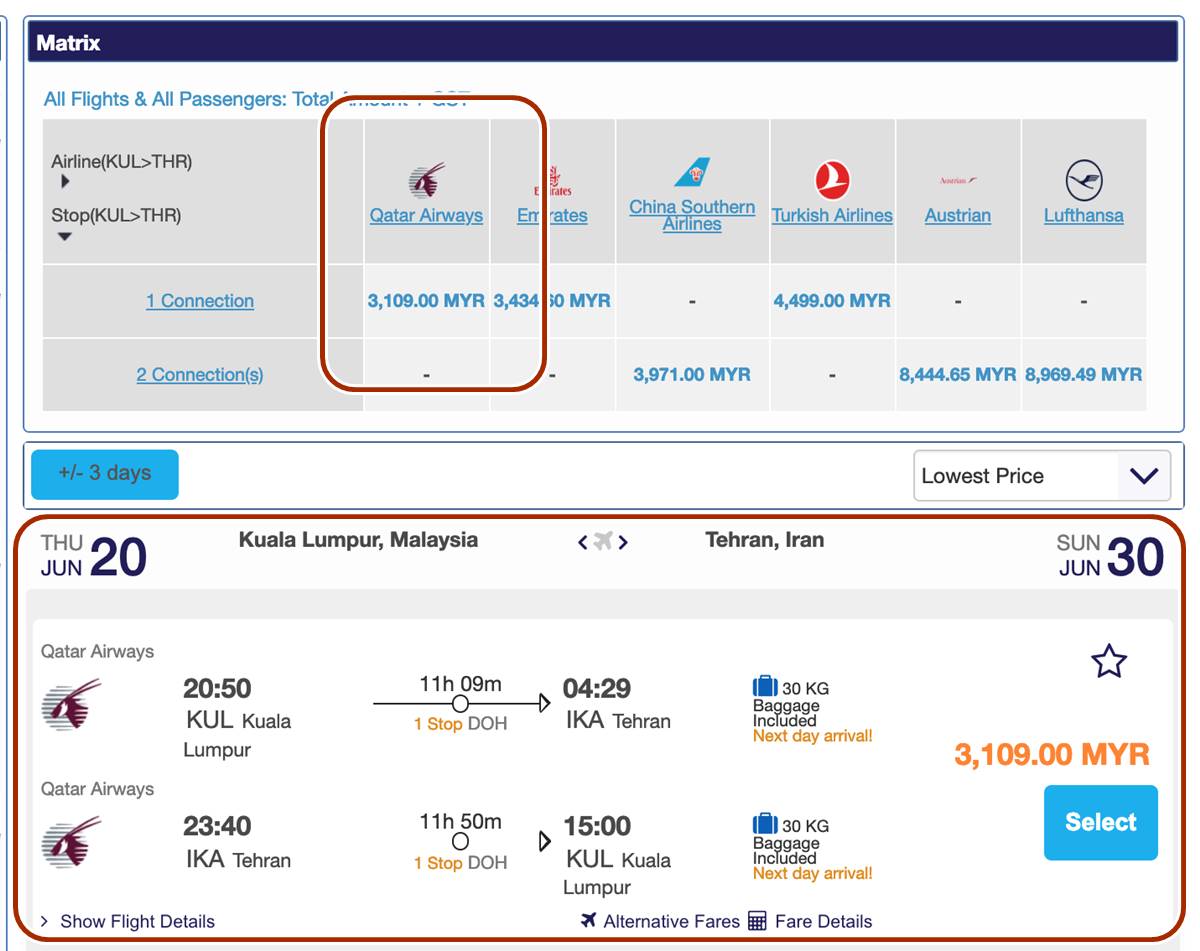Image resolution: width=1200 pixels, height=951 pixels.
Task: Open the China Southern Airlines matrix link
Action: tap(692, 215)
